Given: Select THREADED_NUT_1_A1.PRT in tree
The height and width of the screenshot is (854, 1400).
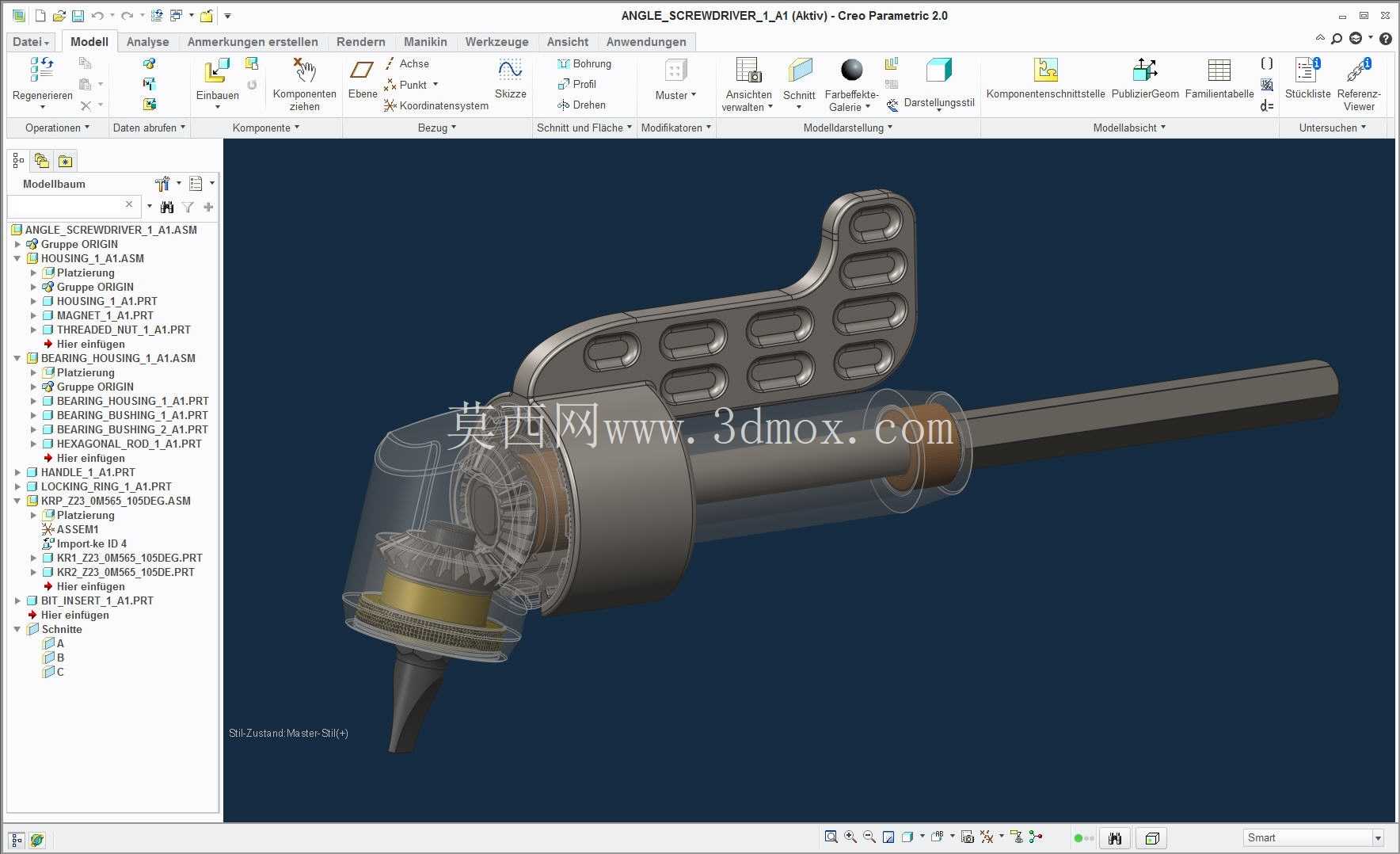Looking at the screenshot, I should (x=116, y=330).
